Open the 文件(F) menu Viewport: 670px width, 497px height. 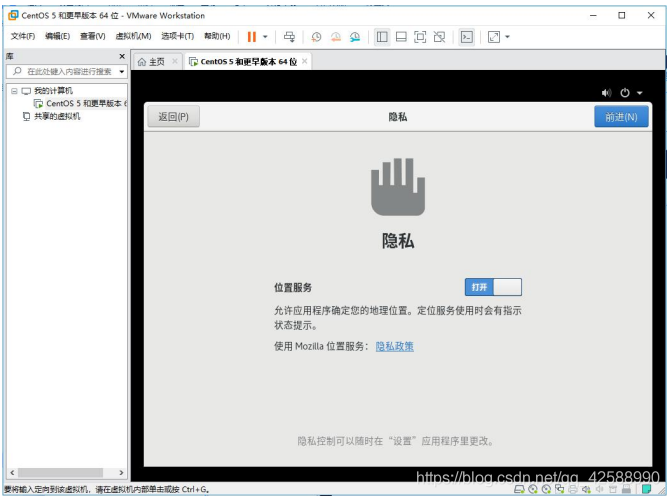(x=23, y=36)
